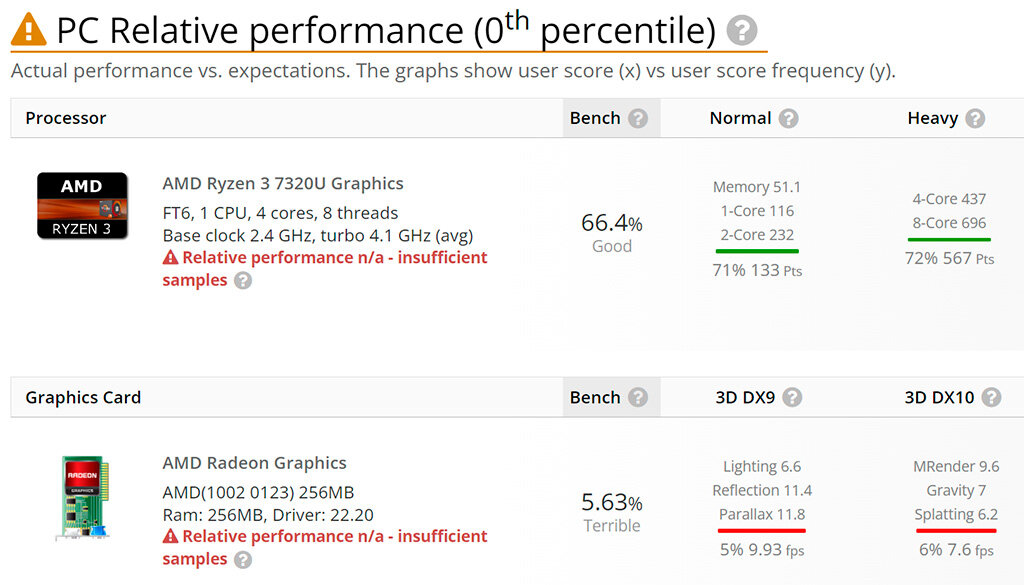Open the AMD Radeon Graphics product link
This screenshot has height=585, width=1024.
point(254,463)
